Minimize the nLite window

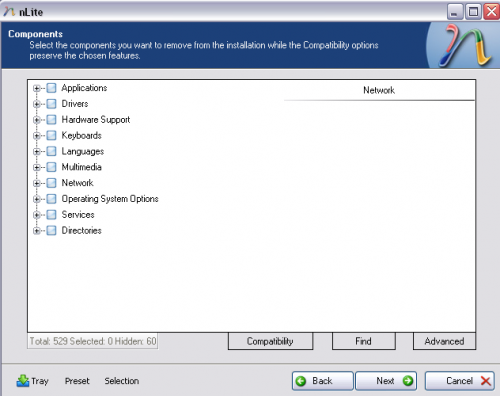click(455, 12)
